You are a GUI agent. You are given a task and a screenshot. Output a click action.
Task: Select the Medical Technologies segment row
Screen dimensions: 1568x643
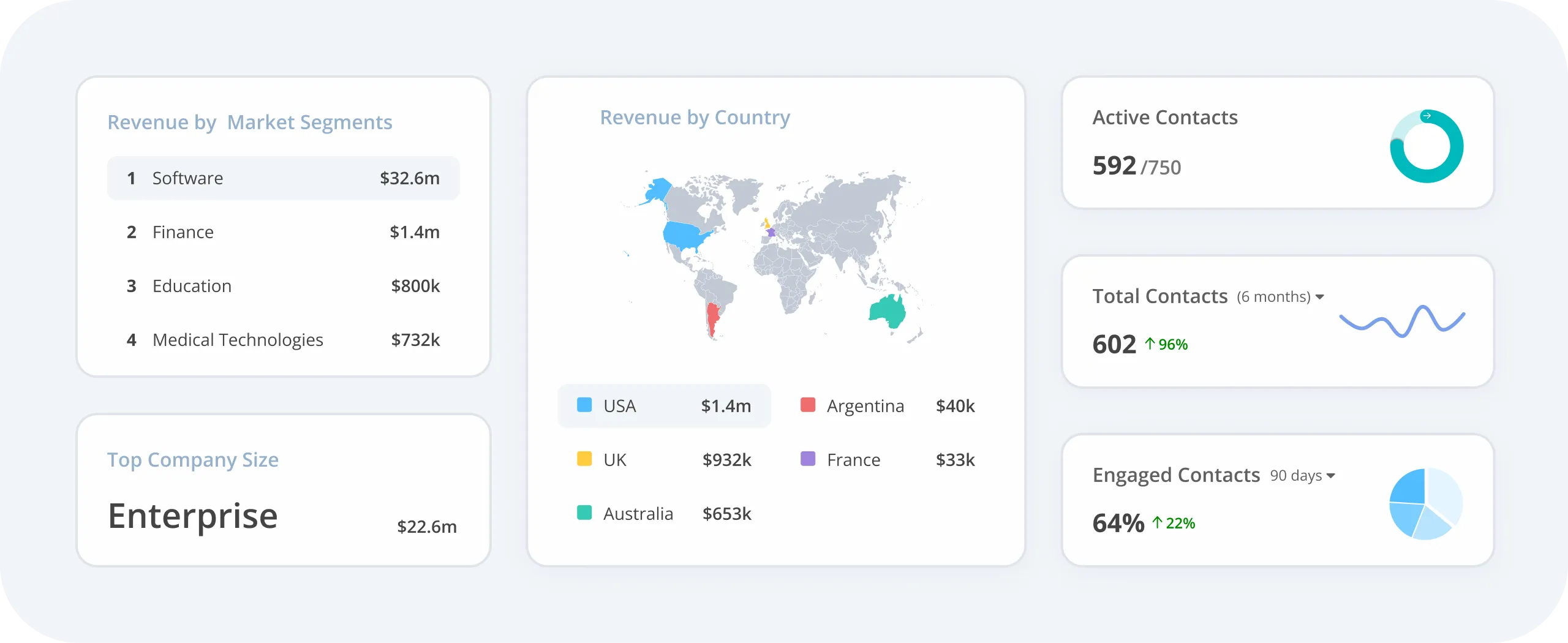pos(283,340)
